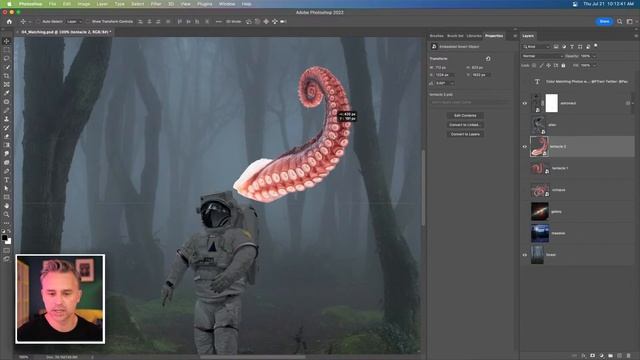Show the galaxy layer

(525, 211)
